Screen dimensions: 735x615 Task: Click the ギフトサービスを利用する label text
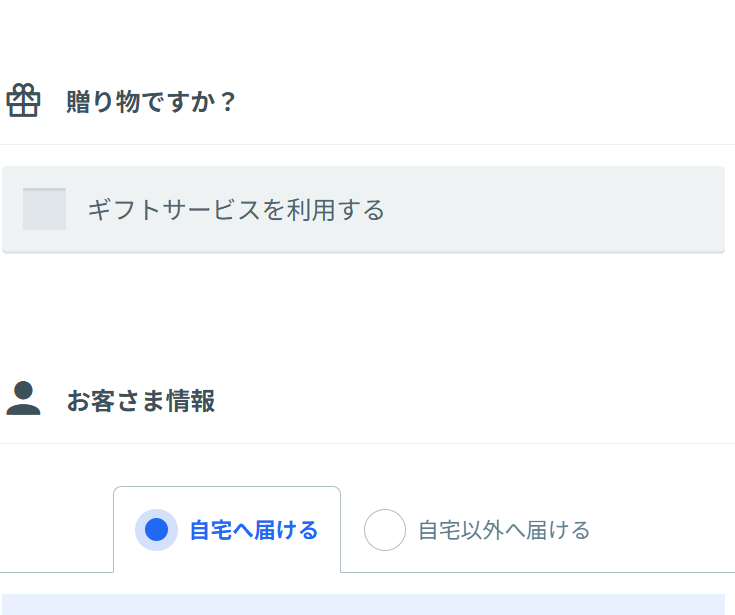pyautogui.click(x=236, y=210)
